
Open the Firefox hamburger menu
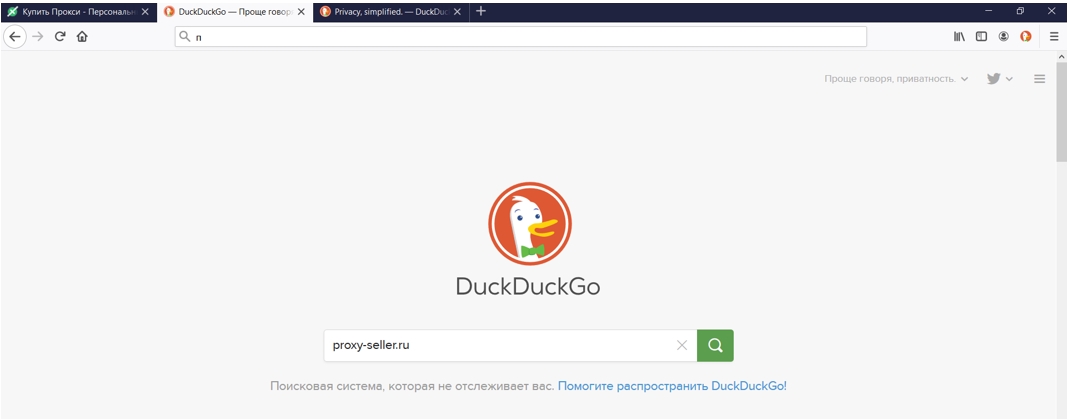1054,37
